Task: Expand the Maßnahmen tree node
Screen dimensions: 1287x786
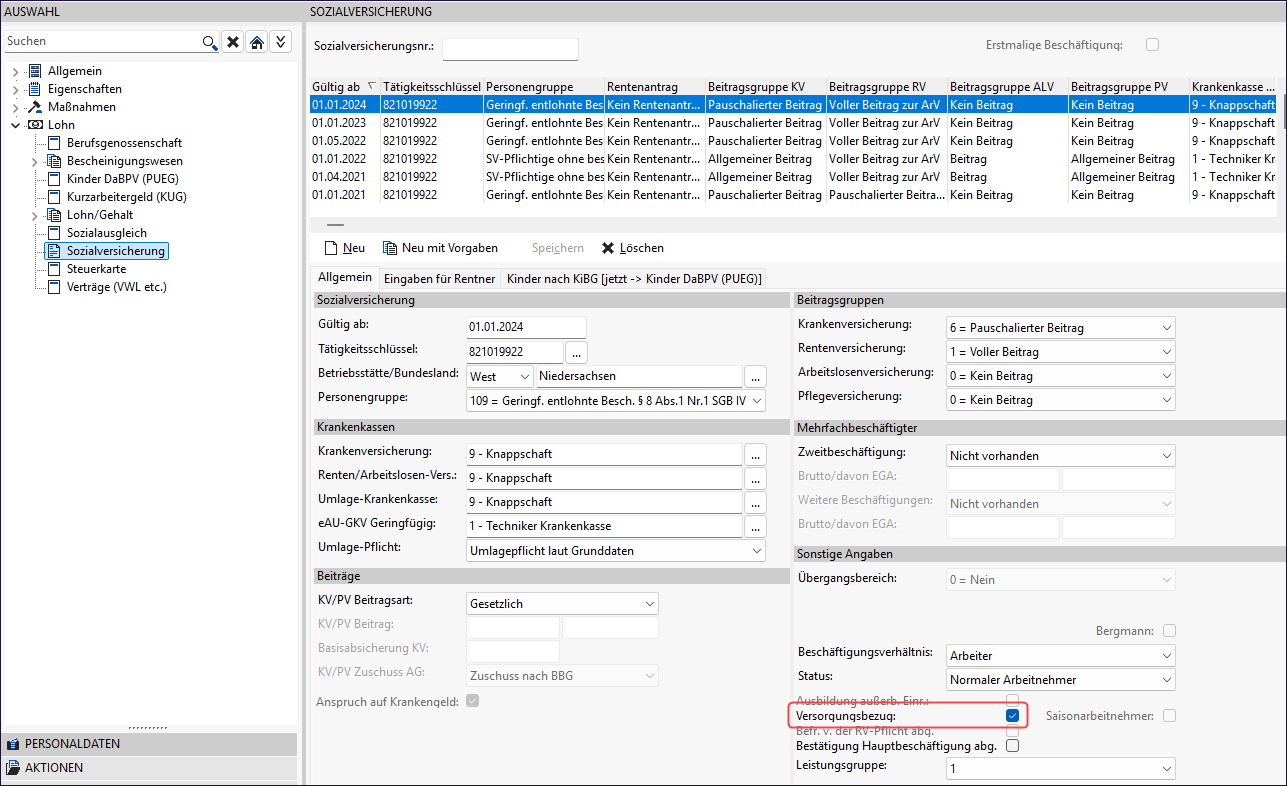Action: pos(15,107)
